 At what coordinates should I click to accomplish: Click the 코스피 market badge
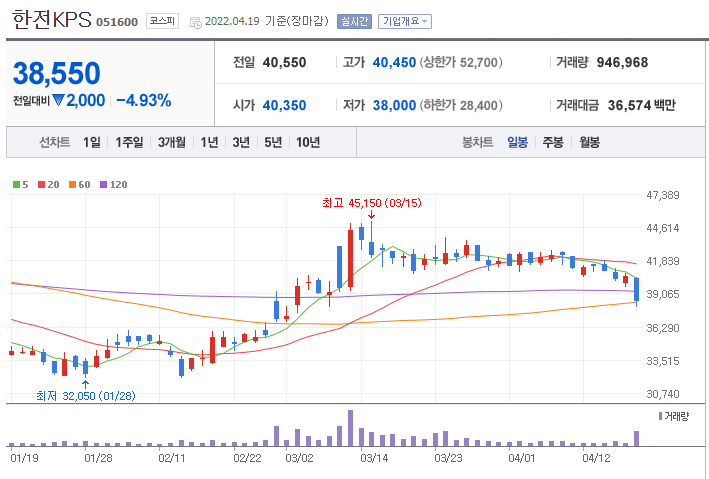coord(162,21)
